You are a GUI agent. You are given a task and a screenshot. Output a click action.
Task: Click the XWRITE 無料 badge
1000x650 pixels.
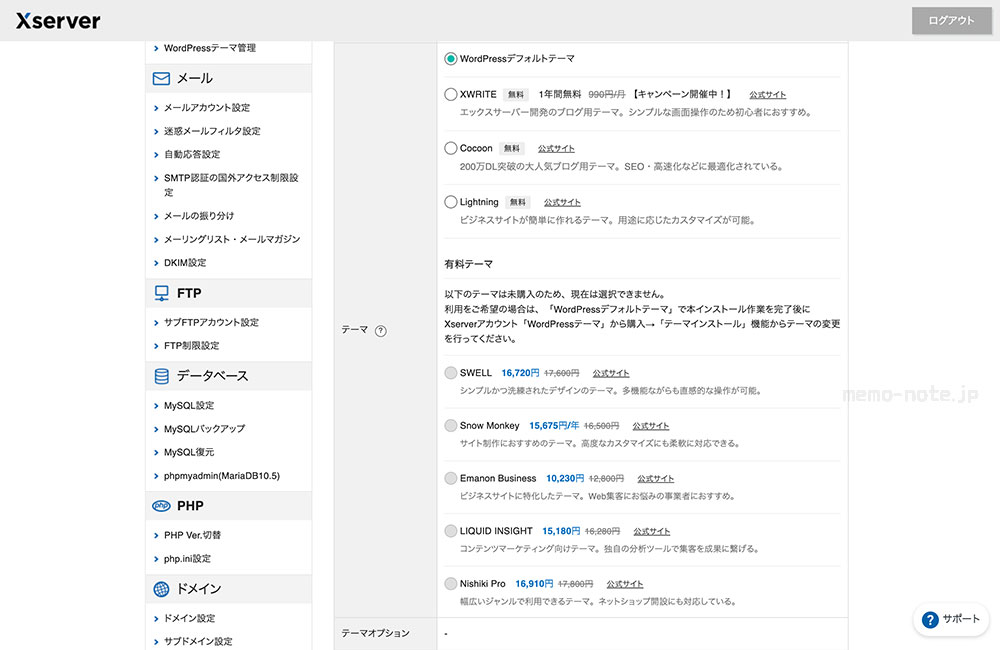coord(515,94)
